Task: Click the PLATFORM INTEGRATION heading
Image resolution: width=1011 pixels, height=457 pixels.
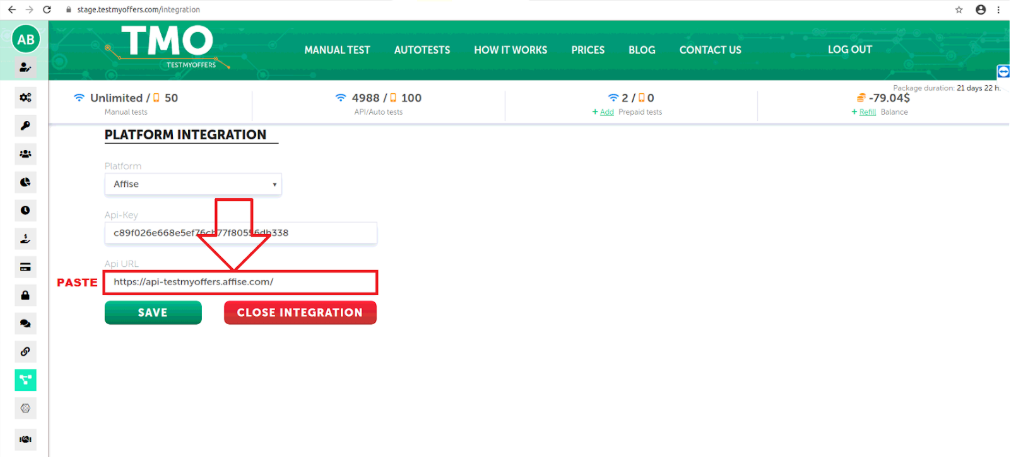Action: [186, 135]
